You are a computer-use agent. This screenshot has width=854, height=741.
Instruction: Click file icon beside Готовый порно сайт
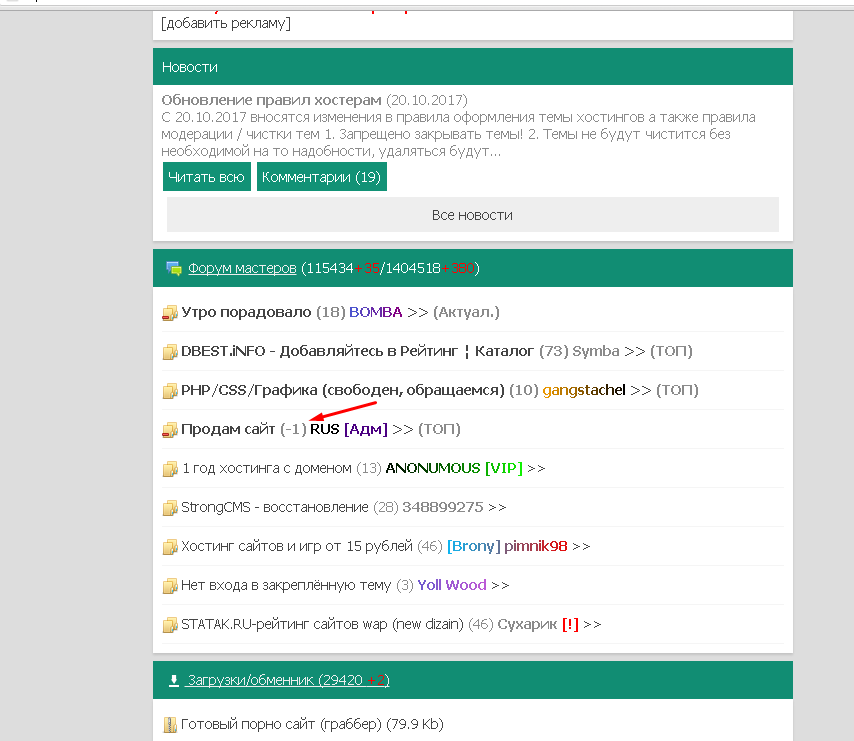(x=169, y=724)
